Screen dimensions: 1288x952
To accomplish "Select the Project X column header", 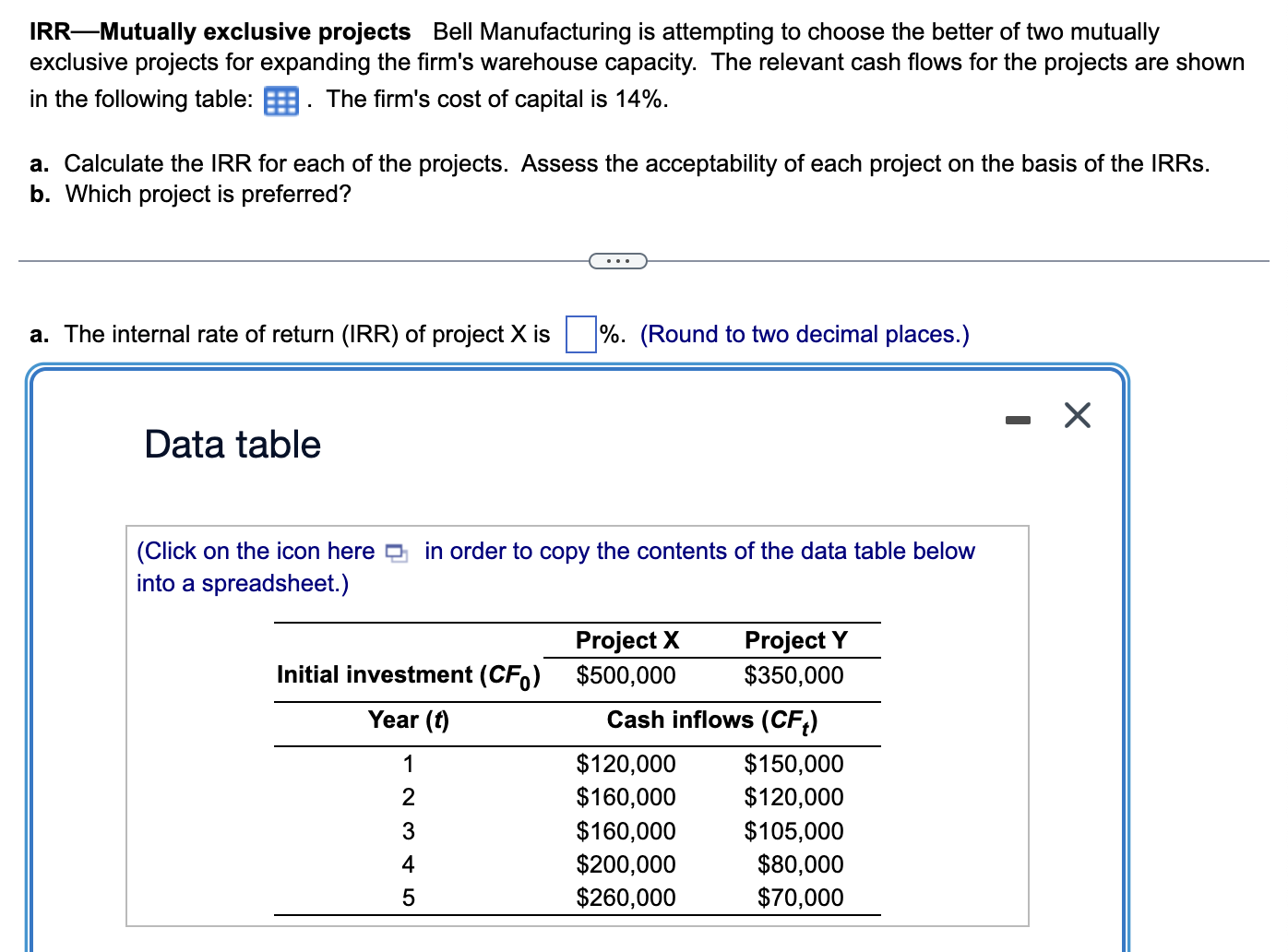I will (x=626, y=639).
